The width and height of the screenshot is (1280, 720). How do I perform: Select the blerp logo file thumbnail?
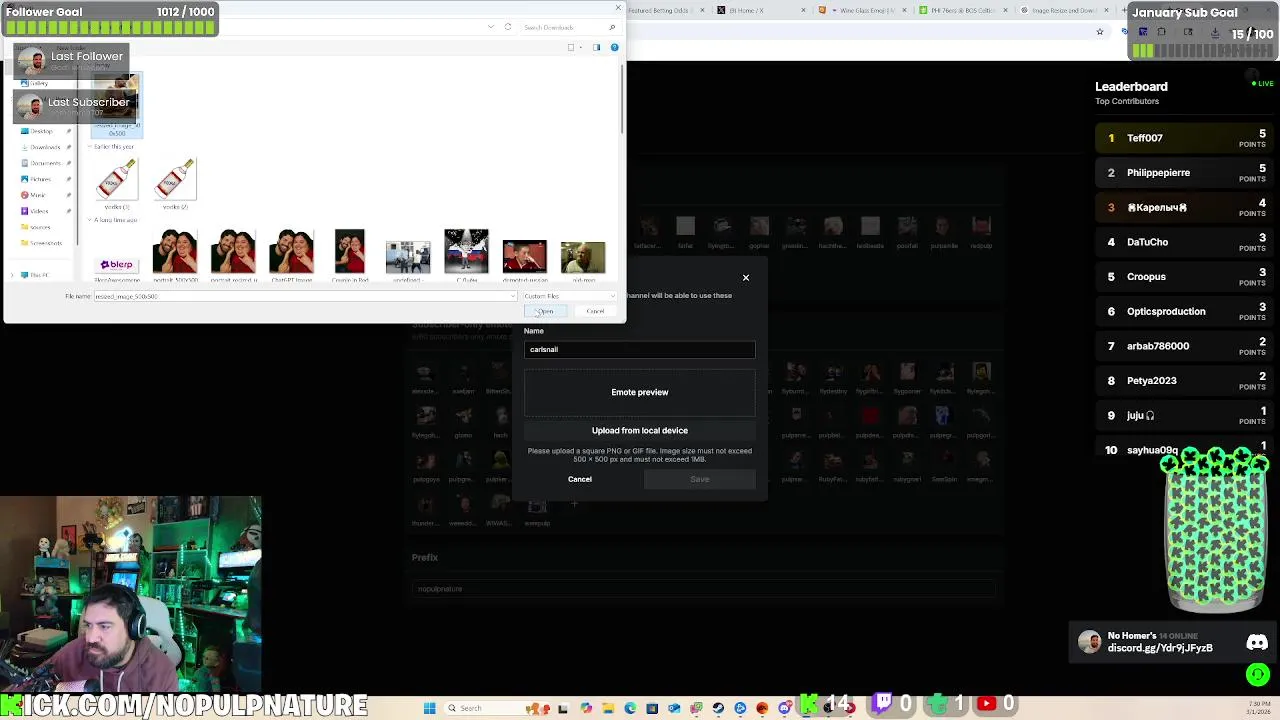coord(117,264)
